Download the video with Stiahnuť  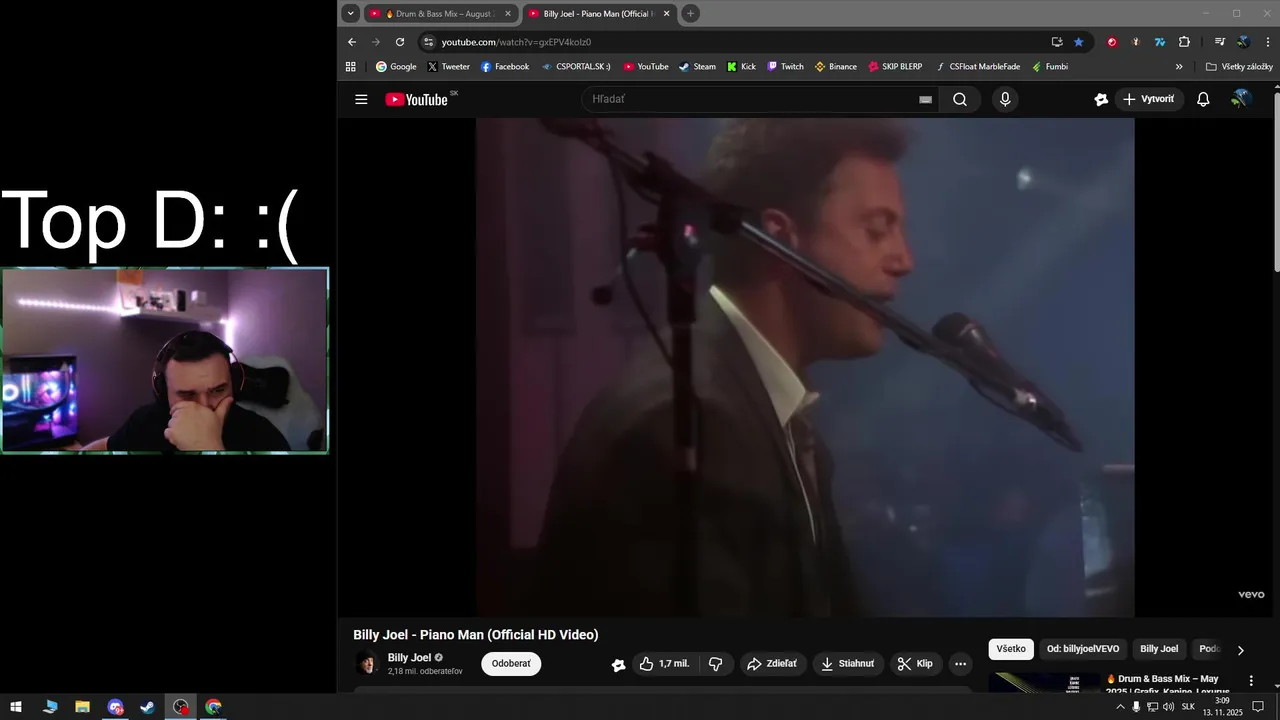(847, 664)
